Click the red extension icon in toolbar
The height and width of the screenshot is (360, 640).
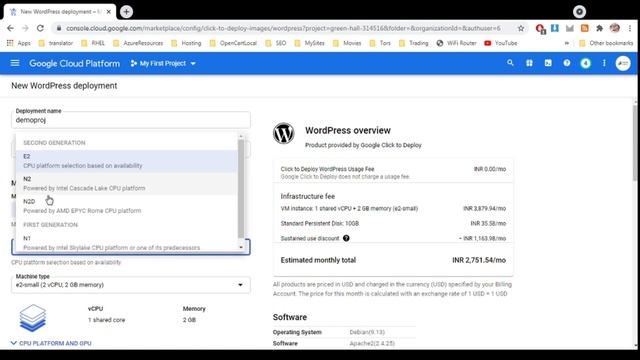[x=540, y=29]
